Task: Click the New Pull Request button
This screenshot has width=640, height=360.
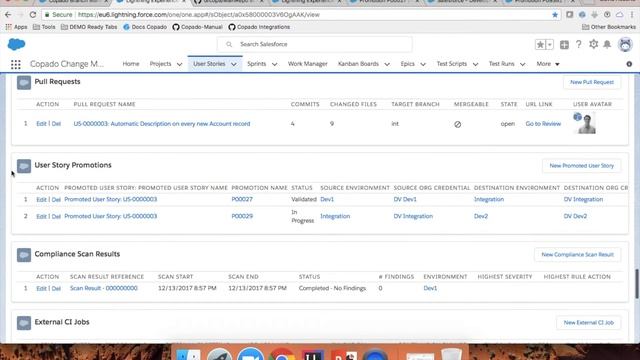Action: tap(592, 82)
